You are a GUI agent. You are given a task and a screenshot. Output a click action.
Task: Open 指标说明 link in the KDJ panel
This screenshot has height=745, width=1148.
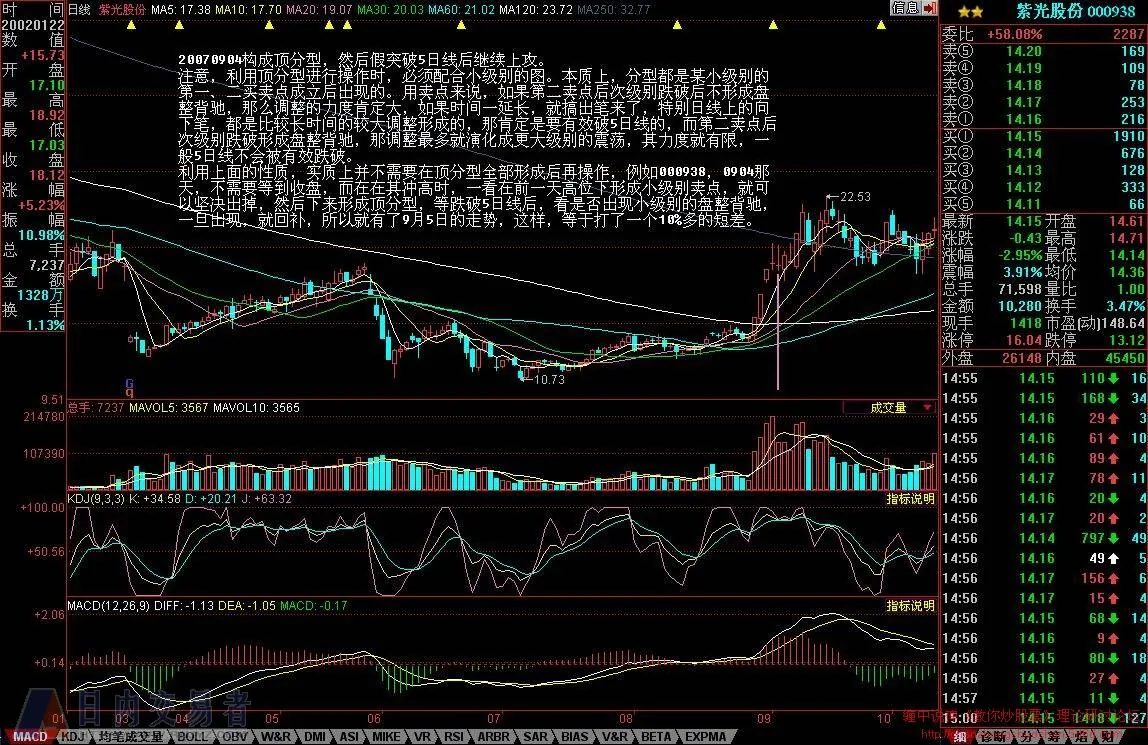pos(910,499)
